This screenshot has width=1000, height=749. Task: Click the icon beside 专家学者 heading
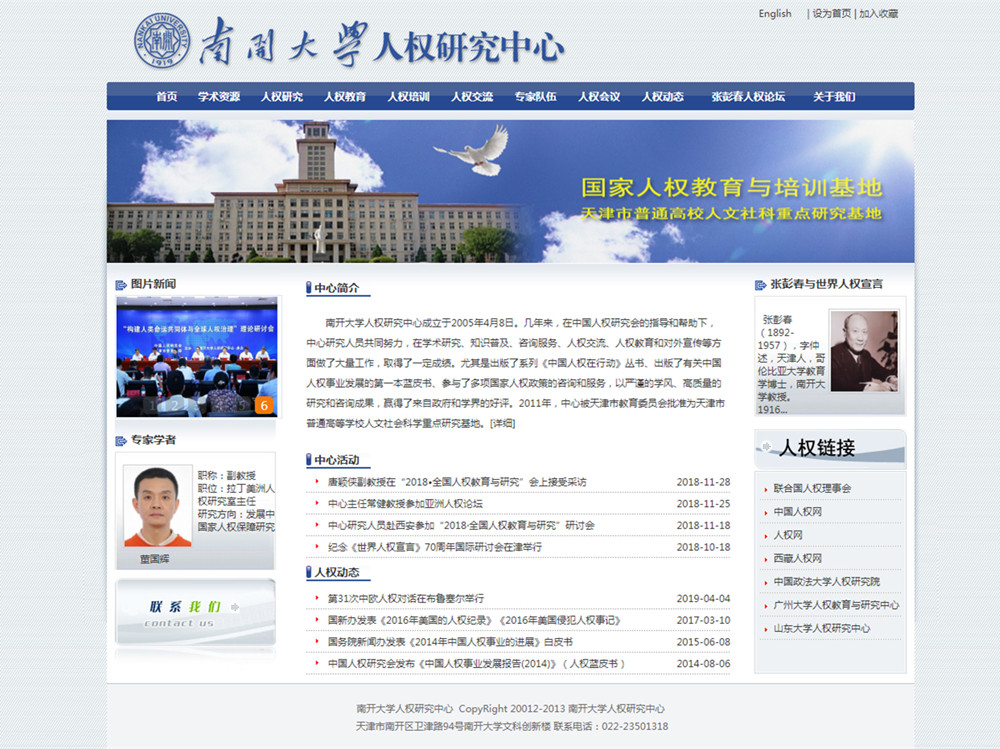pyautogui.click(x=121, y=440)
